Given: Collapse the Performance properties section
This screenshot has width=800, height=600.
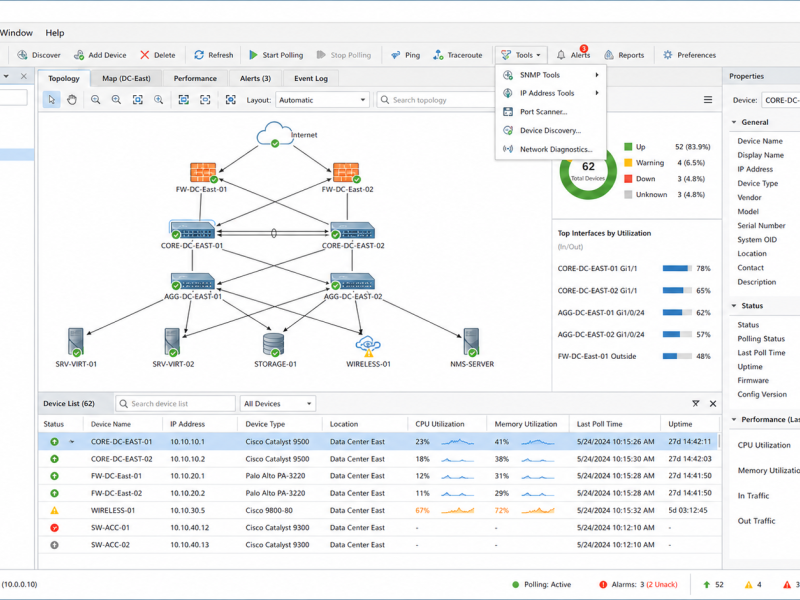Looking at the screenshot, I should [x=734, y=419].
